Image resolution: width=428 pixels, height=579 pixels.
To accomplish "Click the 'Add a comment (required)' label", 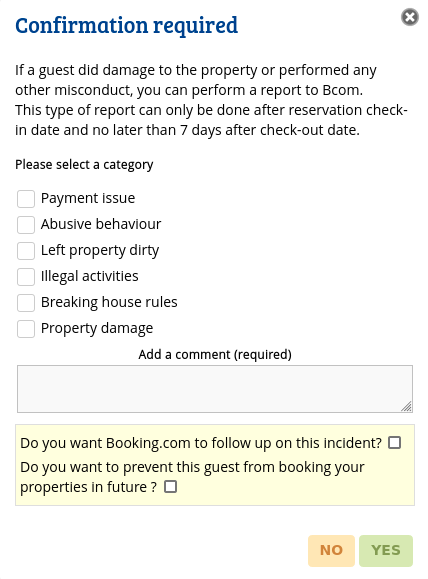I will coord(215,354).
